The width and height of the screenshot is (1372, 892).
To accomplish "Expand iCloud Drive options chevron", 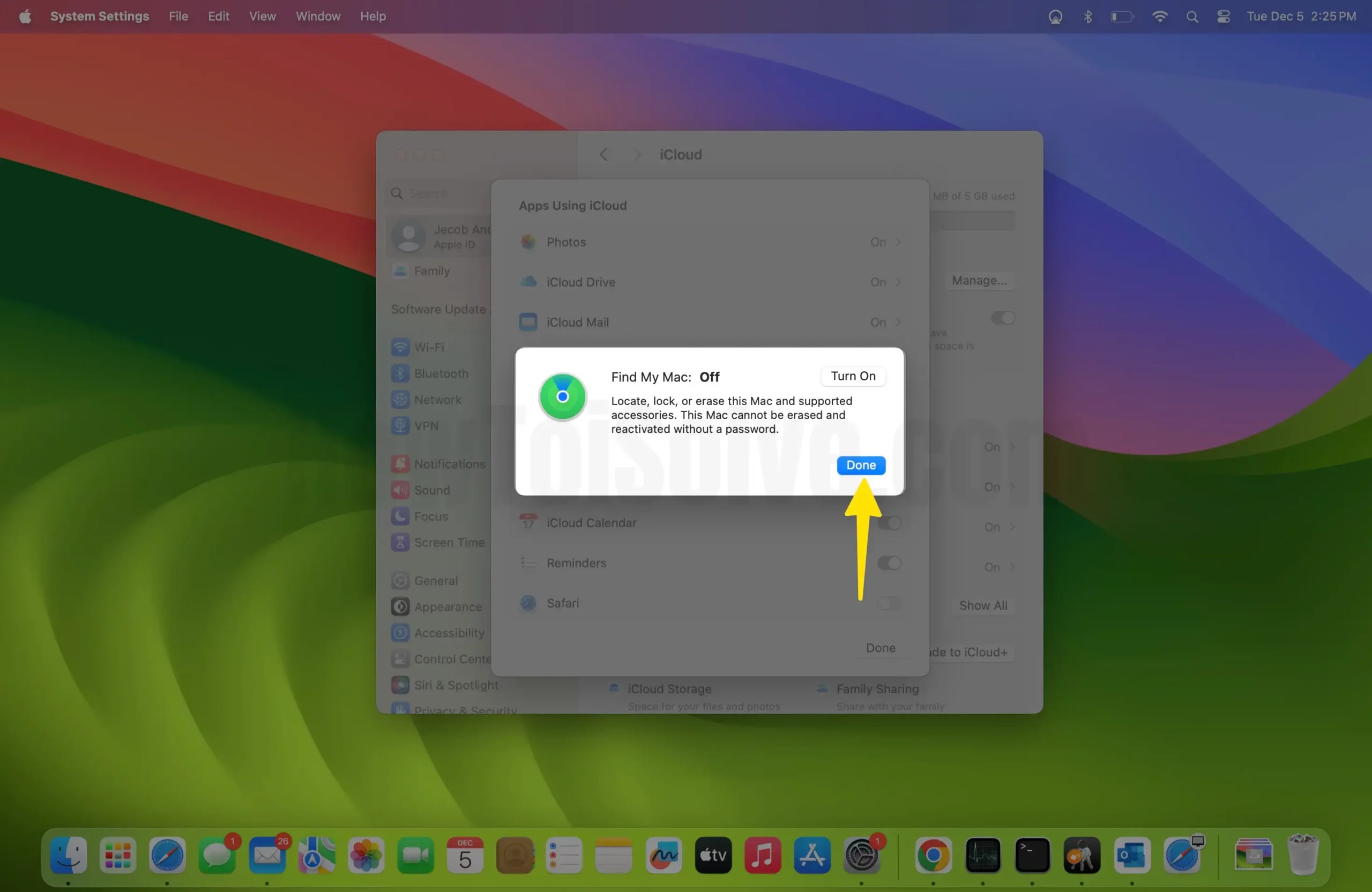I will pyautogui.click(x=898, y=282).
